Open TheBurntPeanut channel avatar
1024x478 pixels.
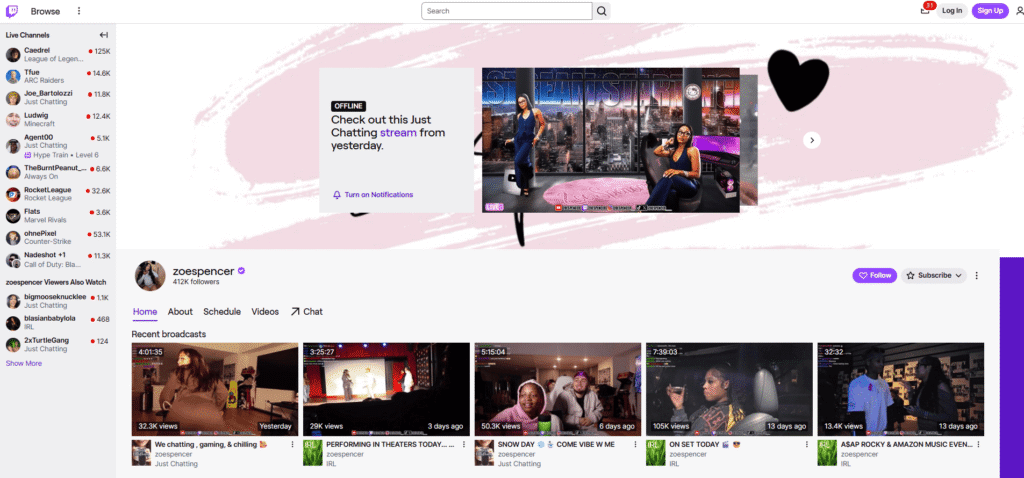[x=13, y=172]
